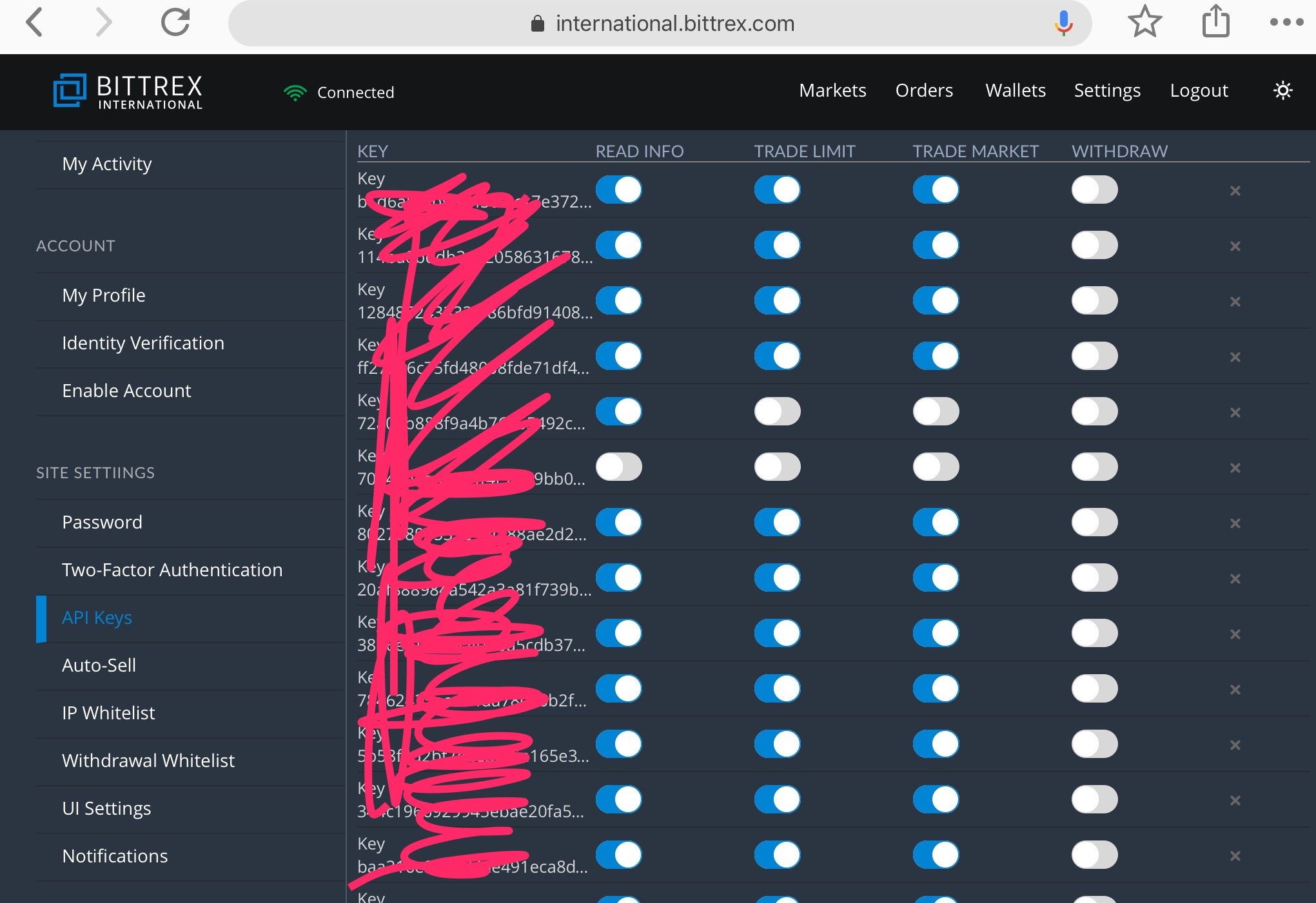This screenshot has height=903, width=1316.
Task: Disable Trade Limit for key ending 058631678...
Action: click(x=778, y=245)
